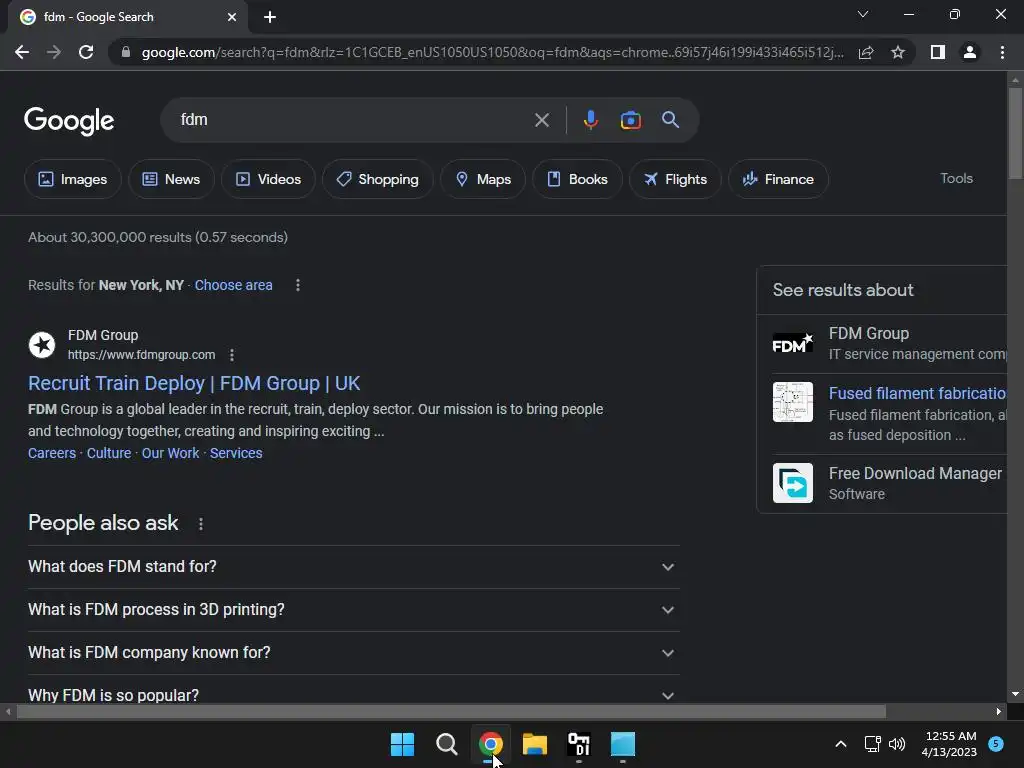Expand What does FDM stand for

(x=353, y=567)
